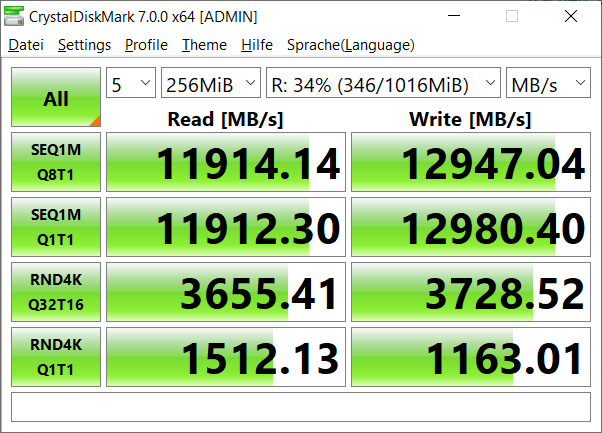The image size is (602, 433).
Task: Click RND4K Q32T16 read value 3655.41
Action: point(226,292)
